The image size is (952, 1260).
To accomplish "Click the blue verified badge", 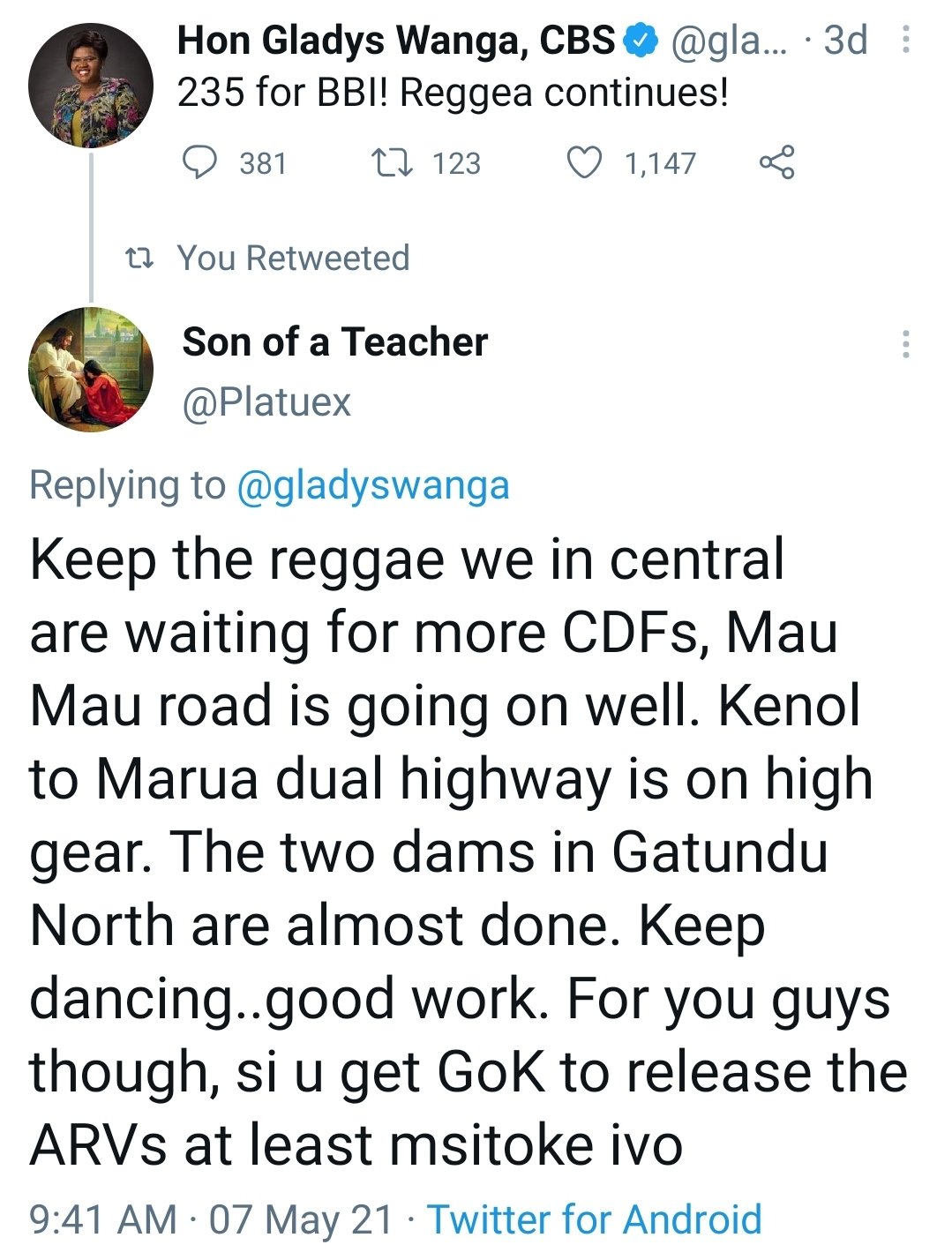I will tap(641, 41).
